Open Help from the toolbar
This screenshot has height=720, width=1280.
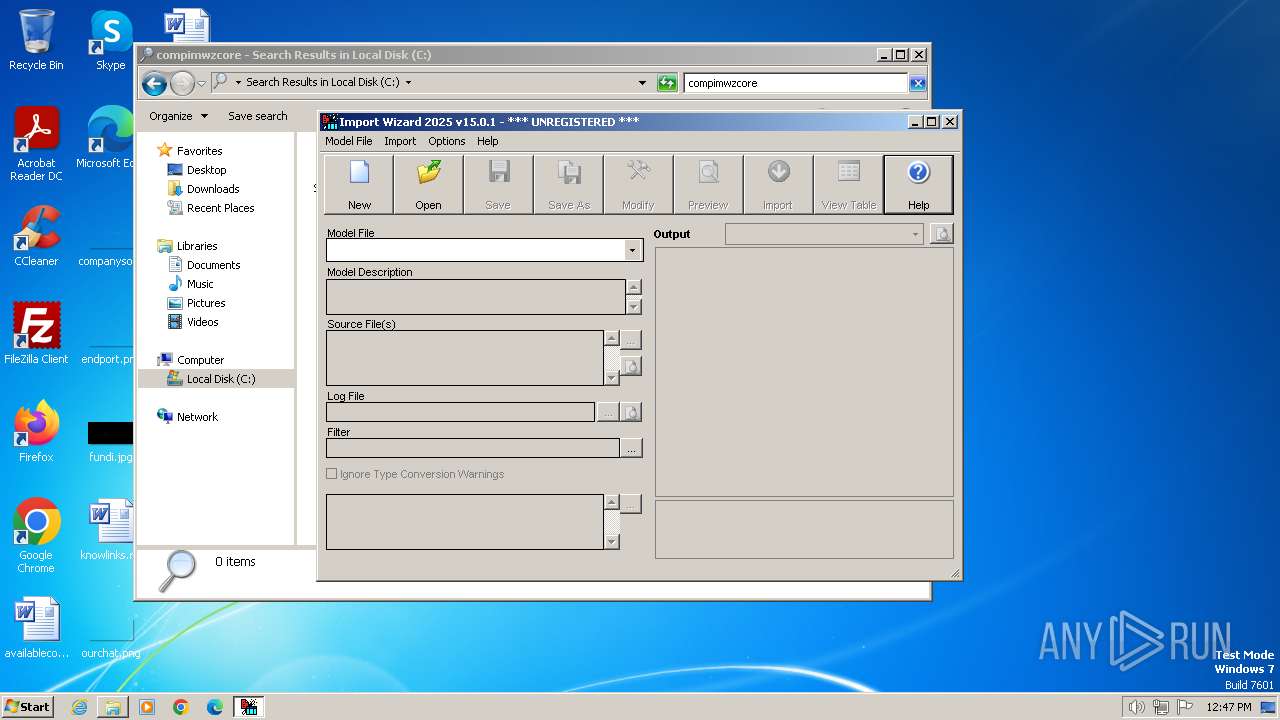click(918, 184)
